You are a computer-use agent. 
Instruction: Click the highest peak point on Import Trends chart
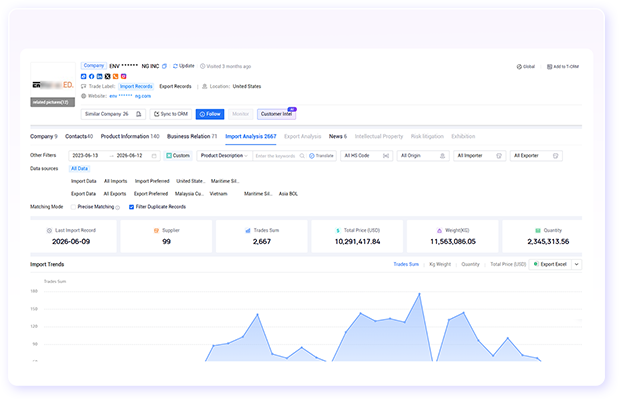pyautogui.click(x=420, y=294)
